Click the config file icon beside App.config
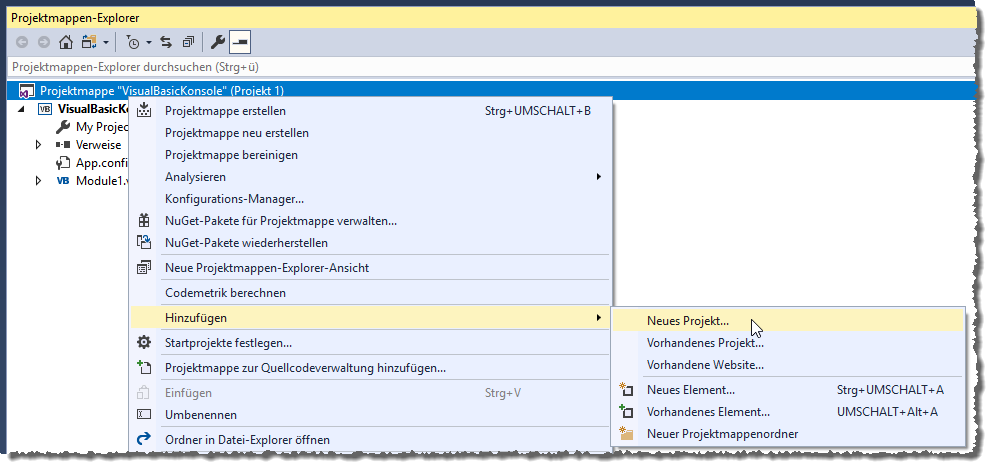 (63, 163)
